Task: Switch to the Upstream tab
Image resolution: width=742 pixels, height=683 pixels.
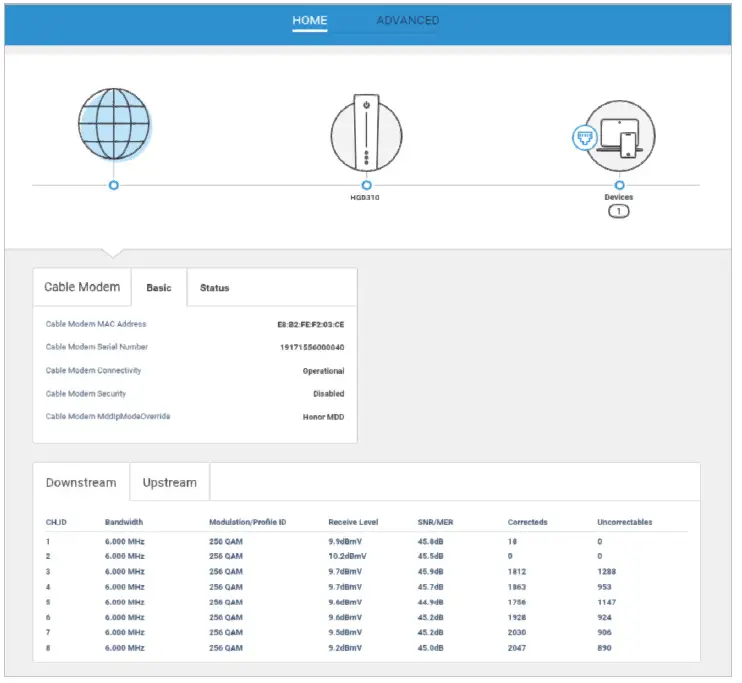Action: click(169, 482)
